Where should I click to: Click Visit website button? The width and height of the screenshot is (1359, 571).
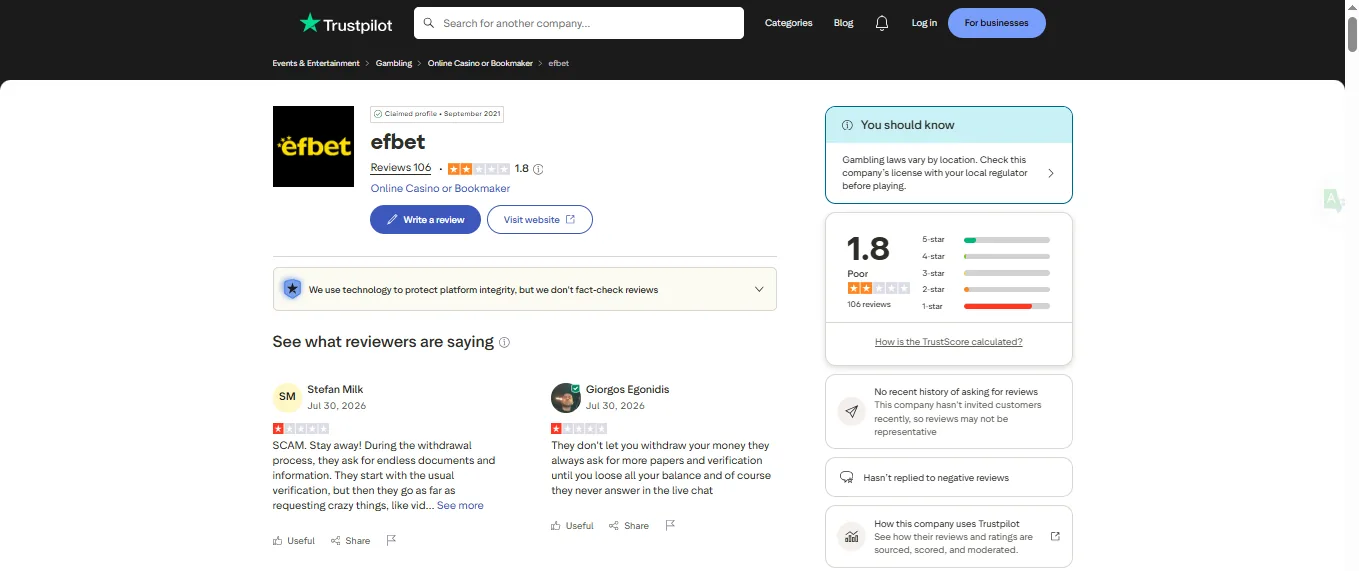tap(540, 219)
